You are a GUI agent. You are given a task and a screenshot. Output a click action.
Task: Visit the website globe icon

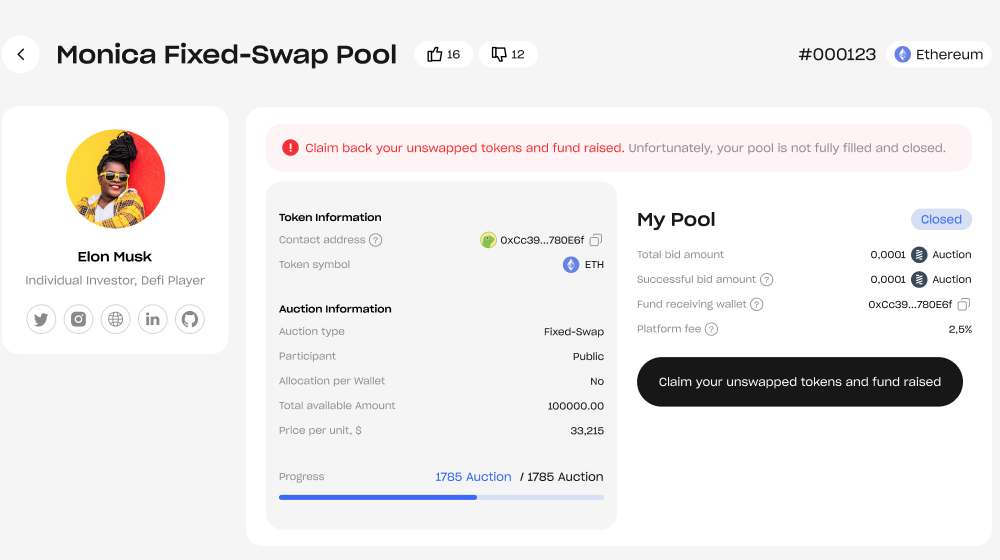[116, 320]
